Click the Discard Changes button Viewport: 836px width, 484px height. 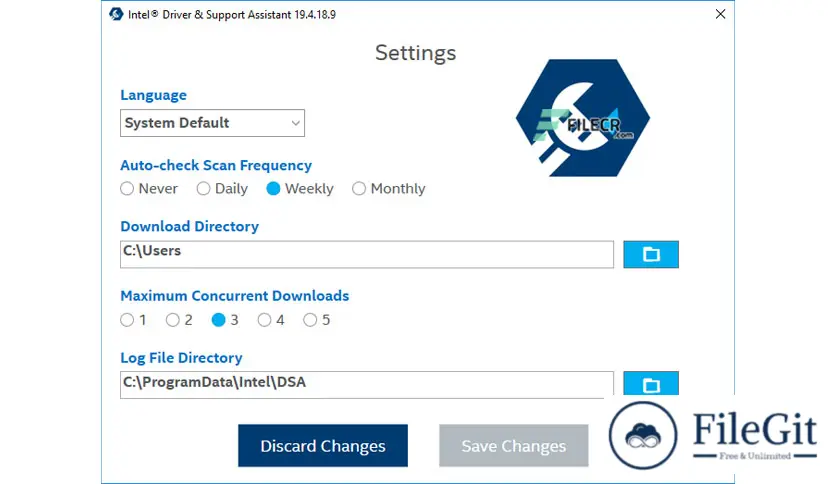coord(323,446)
